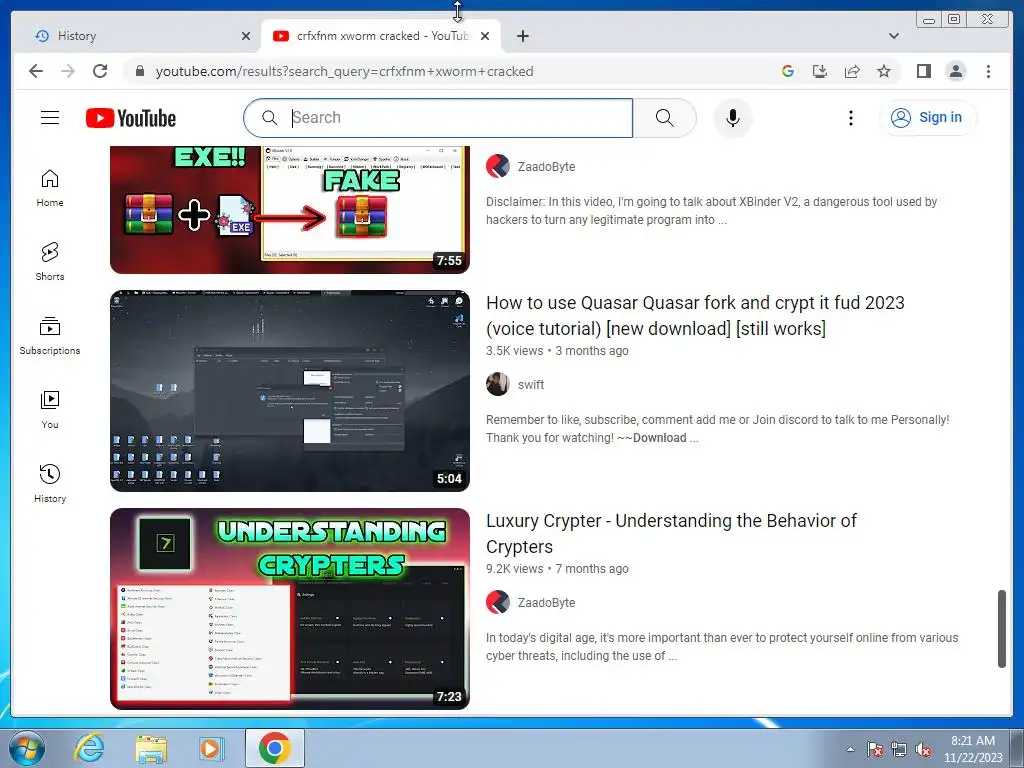Click the Sign in button
The height and width of the screenshot is (768, 1024).
point(928,118)
